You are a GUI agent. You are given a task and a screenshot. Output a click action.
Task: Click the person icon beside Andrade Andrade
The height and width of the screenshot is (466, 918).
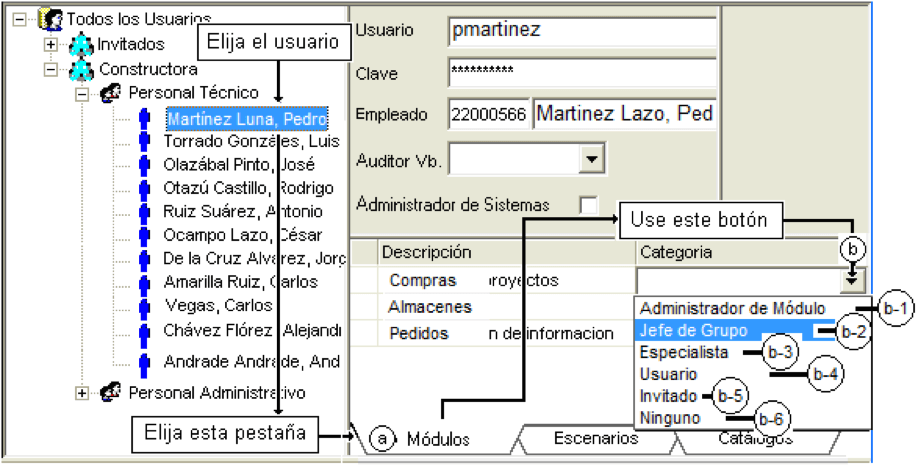144,362
